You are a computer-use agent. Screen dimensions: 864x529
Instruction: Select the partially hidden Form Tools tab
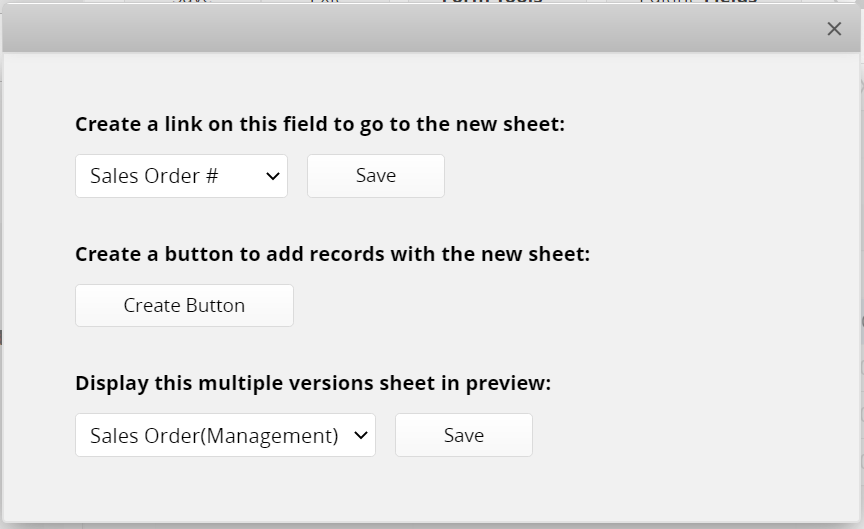pos(492,2)
